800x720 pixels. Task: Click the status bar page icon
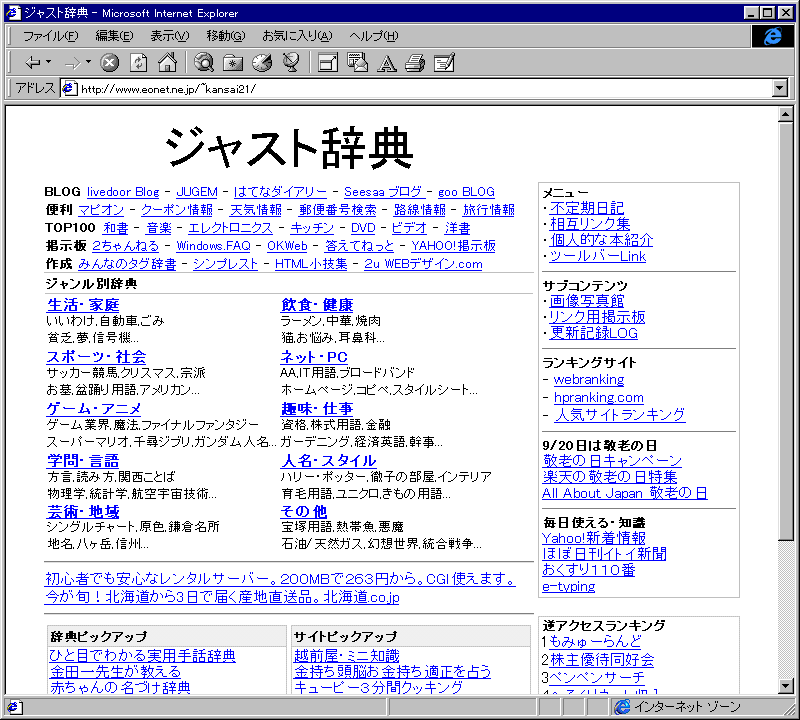point(13,707)
